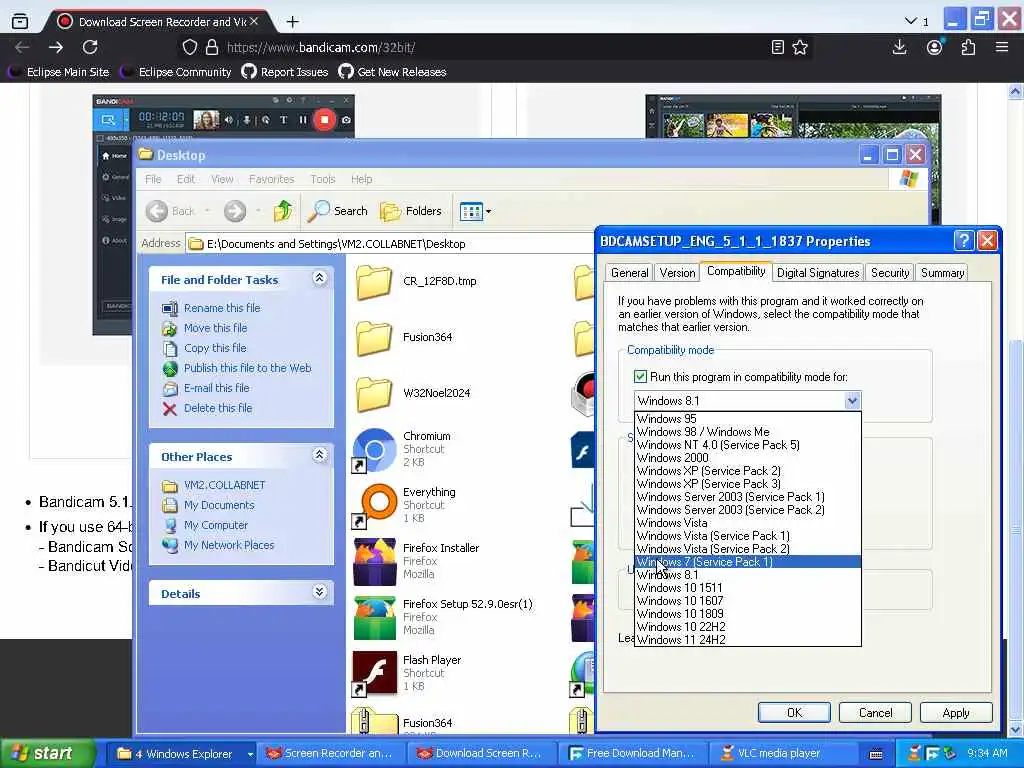Choose Windows Vista option
Viewport: 1024px width, 768px height.
pos(747,523)
